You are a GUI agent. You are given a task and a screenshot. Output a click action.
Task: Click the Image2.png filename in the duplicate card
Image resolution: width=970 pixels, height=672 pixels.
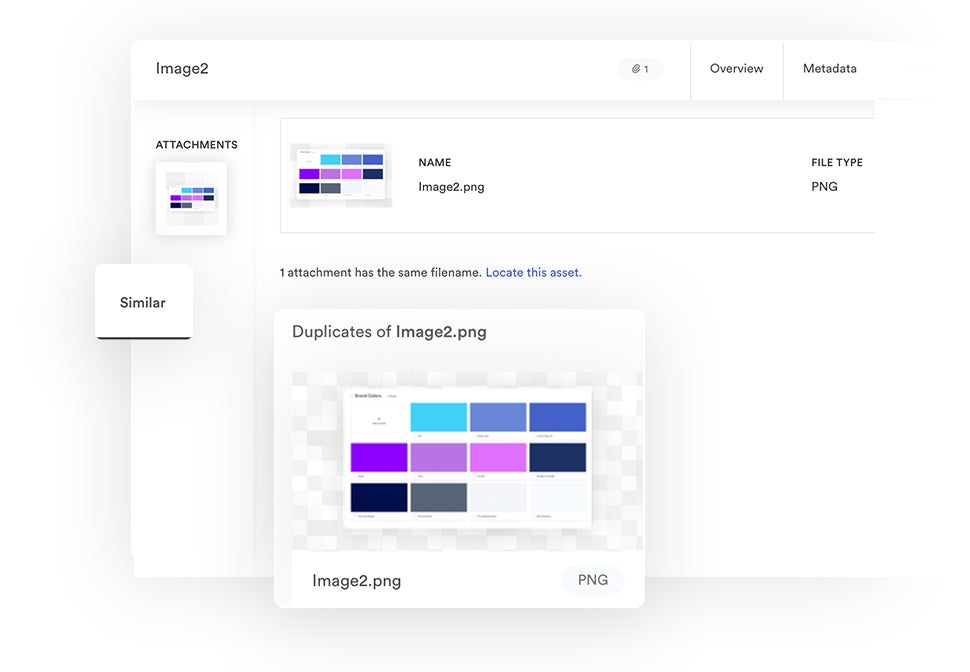click(x=356, y=580)
